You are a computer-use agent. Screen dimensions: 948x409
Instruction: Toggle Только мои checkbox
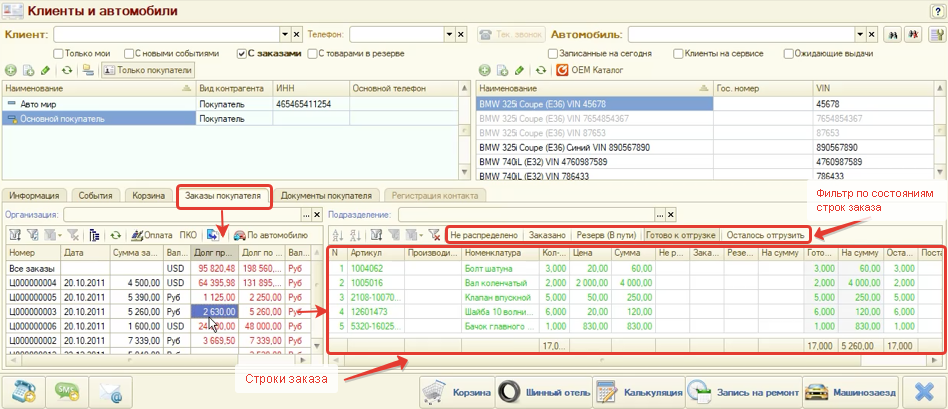point(58,53)
